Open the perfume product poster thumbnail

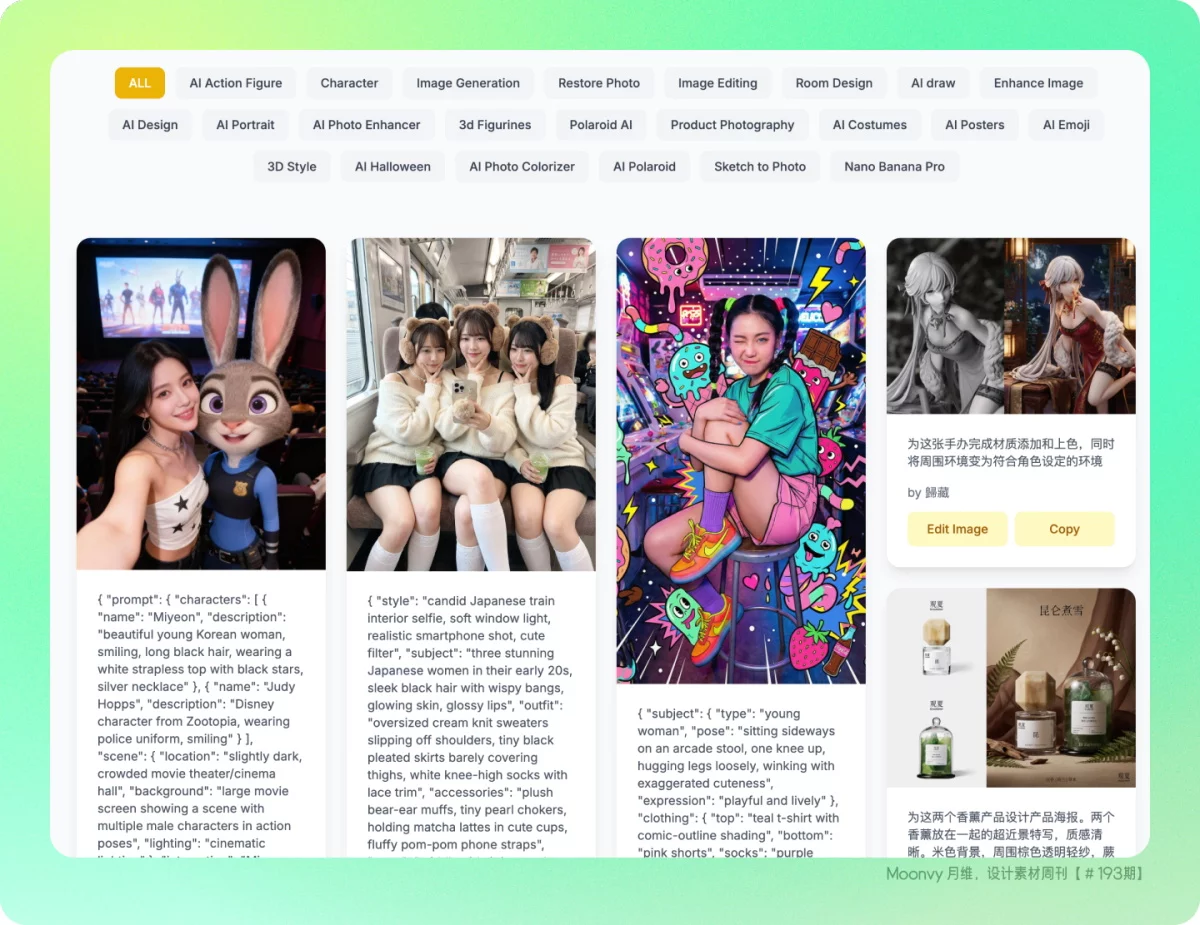pyautogui.click(x=1010, y=687)
